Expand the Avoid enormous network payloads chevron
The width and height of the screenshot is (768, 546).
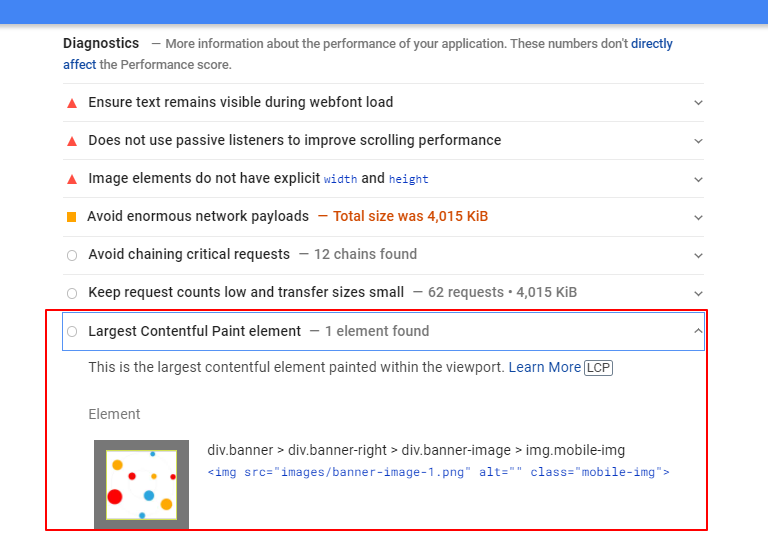click(x=698, y=217)
